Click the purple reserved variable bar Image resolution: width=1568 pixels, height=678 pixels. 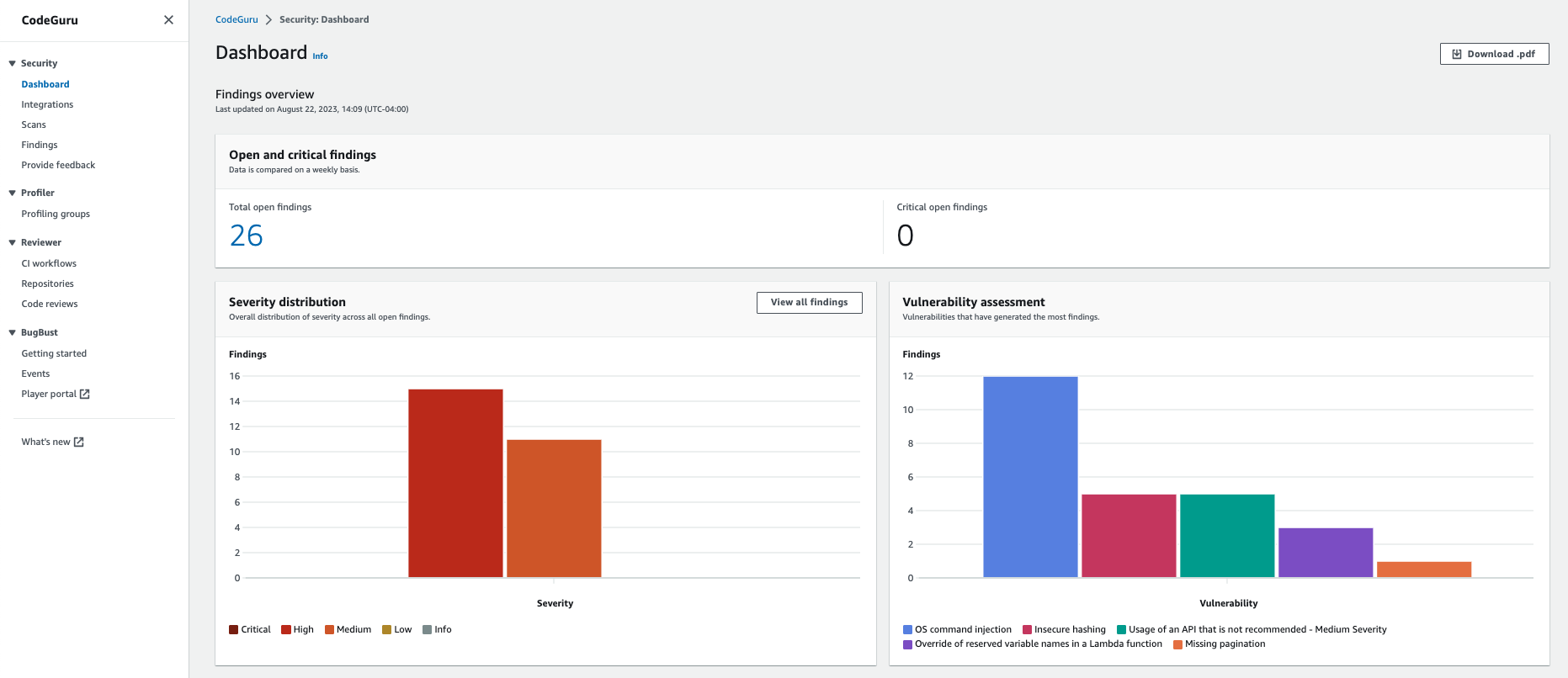pyautogui.click(x=1326, y=553)
